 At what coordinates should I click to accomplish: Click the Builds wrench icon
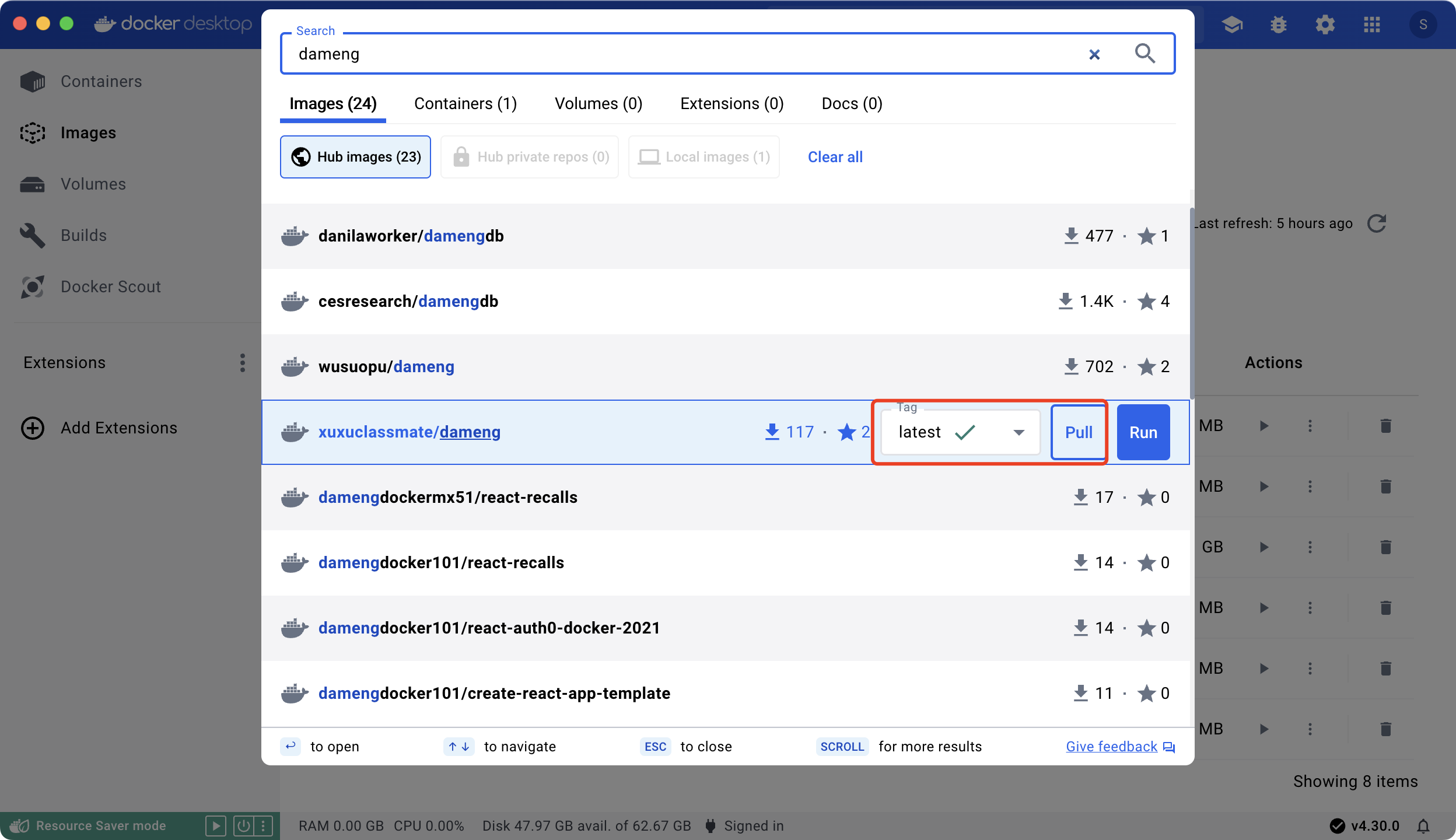click(x=33, y=235)
